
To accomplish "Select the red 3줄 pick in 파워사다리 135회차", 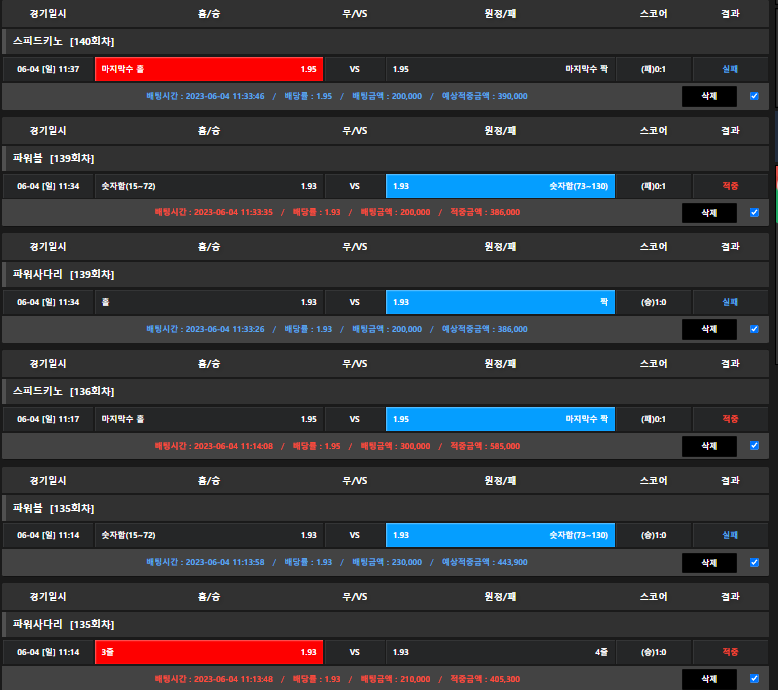I will [x=209, y=652].
